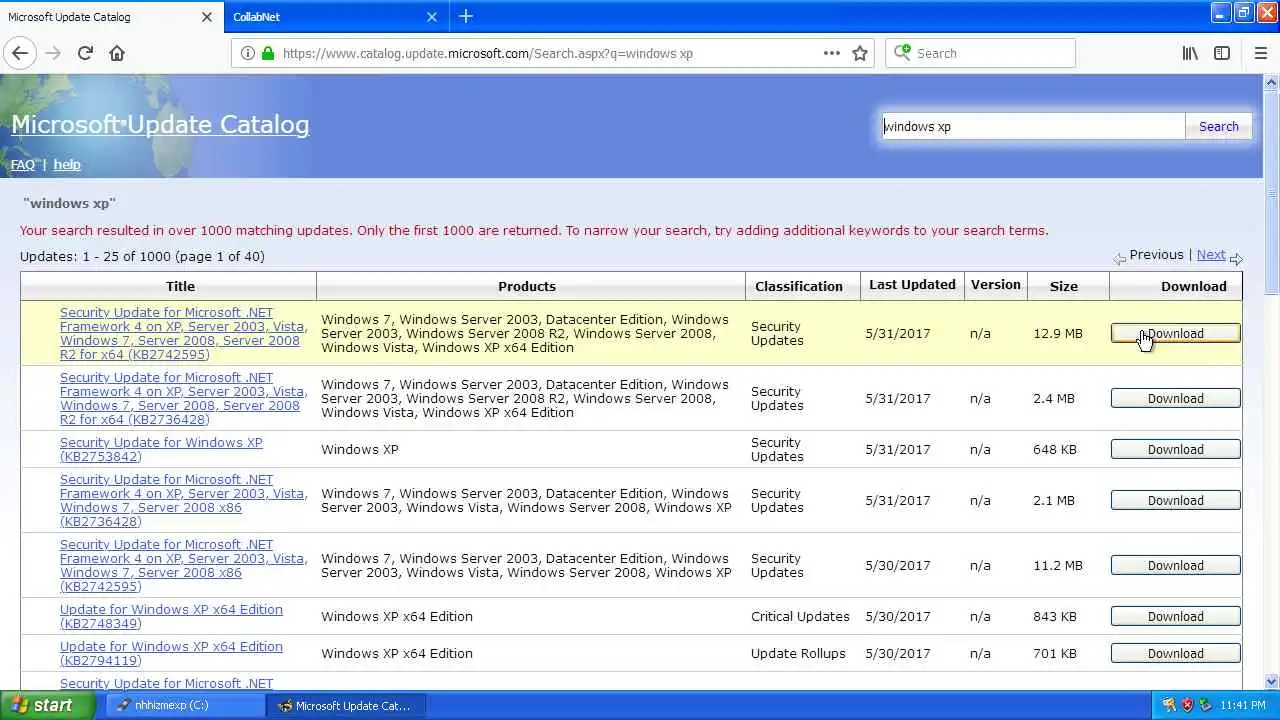Close the CollabNet tab
Image resolution: width=1280 pixels, height=720 pixels.
tap(432, 16)
